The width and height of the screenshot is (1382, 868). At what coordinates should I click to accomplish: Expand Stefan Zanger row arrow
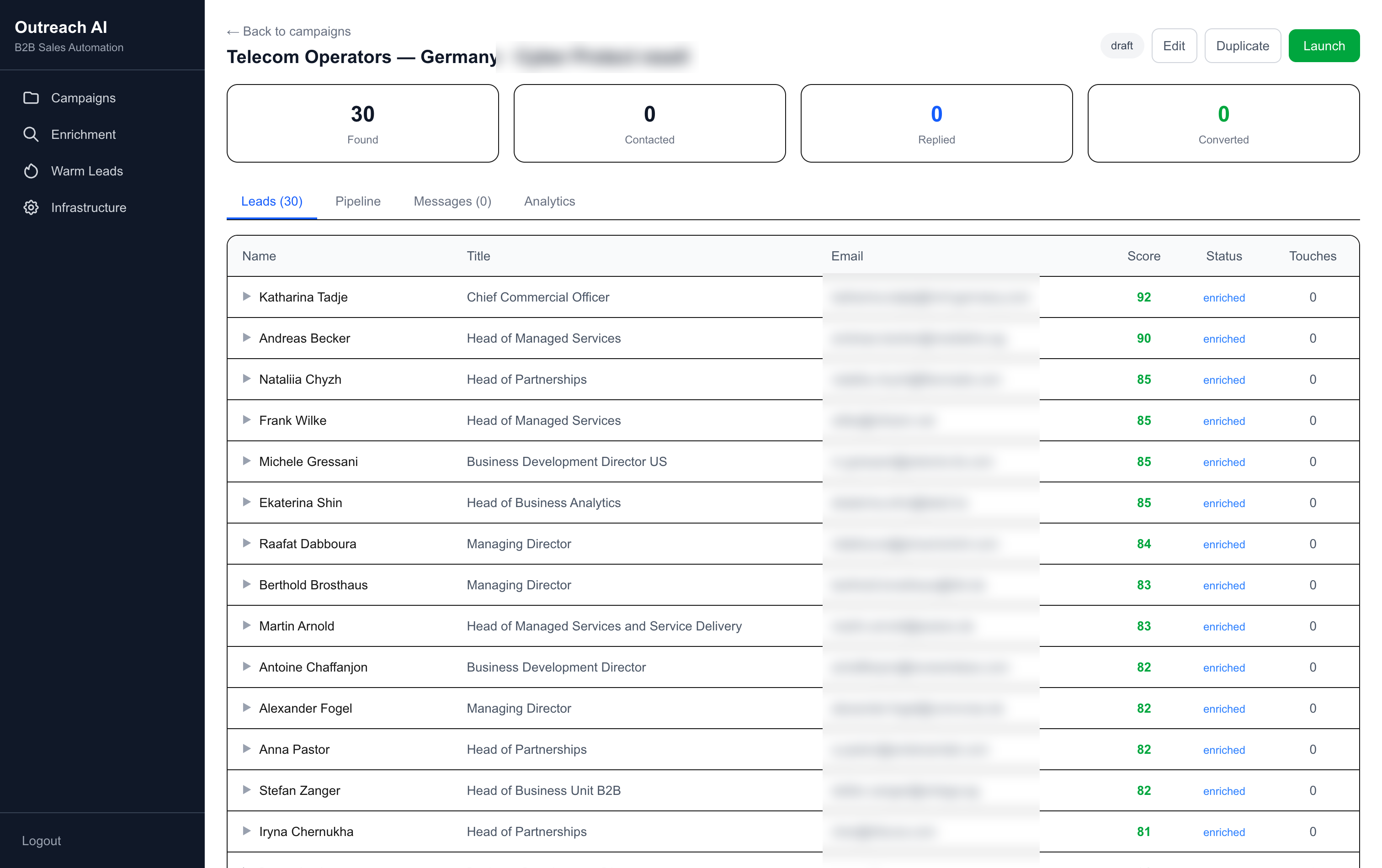click(x=246, y=790)
